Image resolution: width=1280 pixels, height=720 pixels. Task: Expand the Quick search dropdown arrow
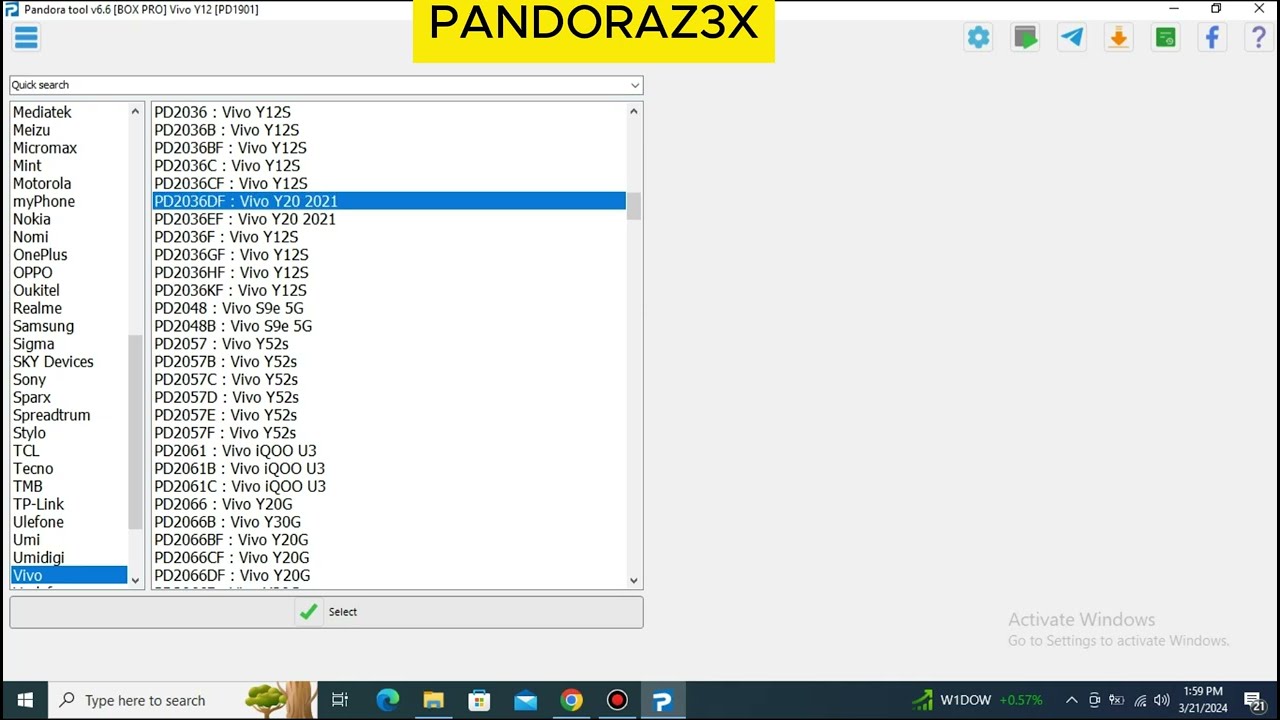pos(634,86)
